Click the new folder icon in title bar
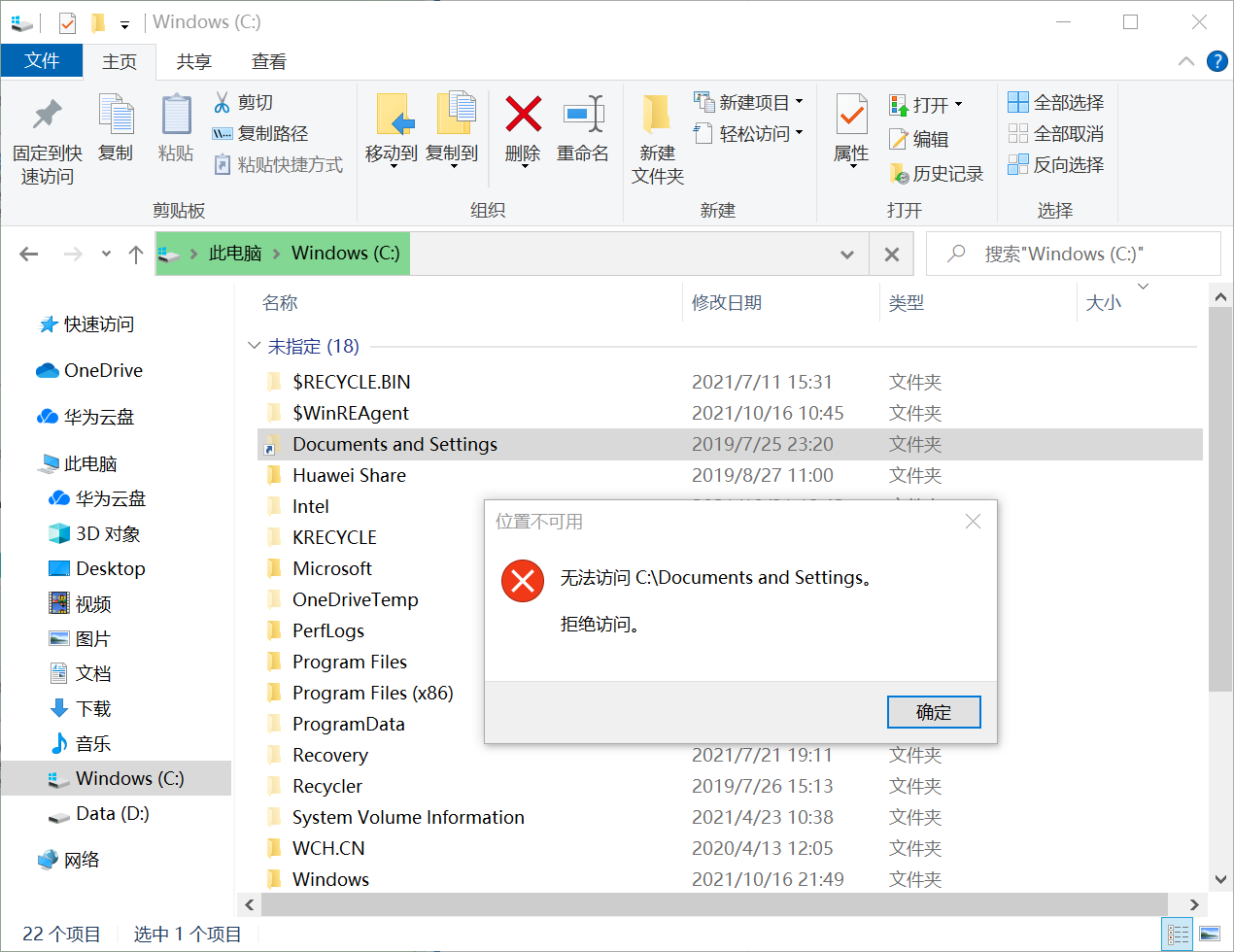Image resolution: width=1234 pixels, height=952 pixels. [97, 22]
